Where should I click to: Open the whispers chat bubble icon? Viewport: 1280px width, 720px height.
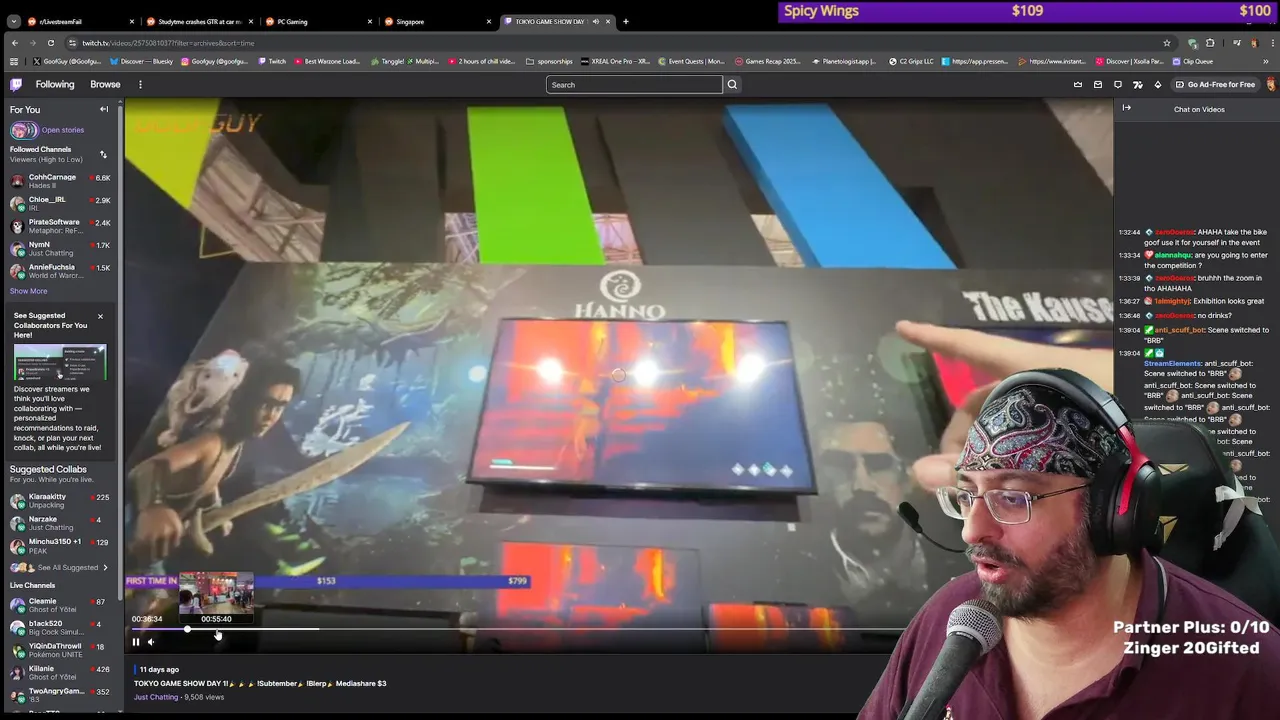1117,85
